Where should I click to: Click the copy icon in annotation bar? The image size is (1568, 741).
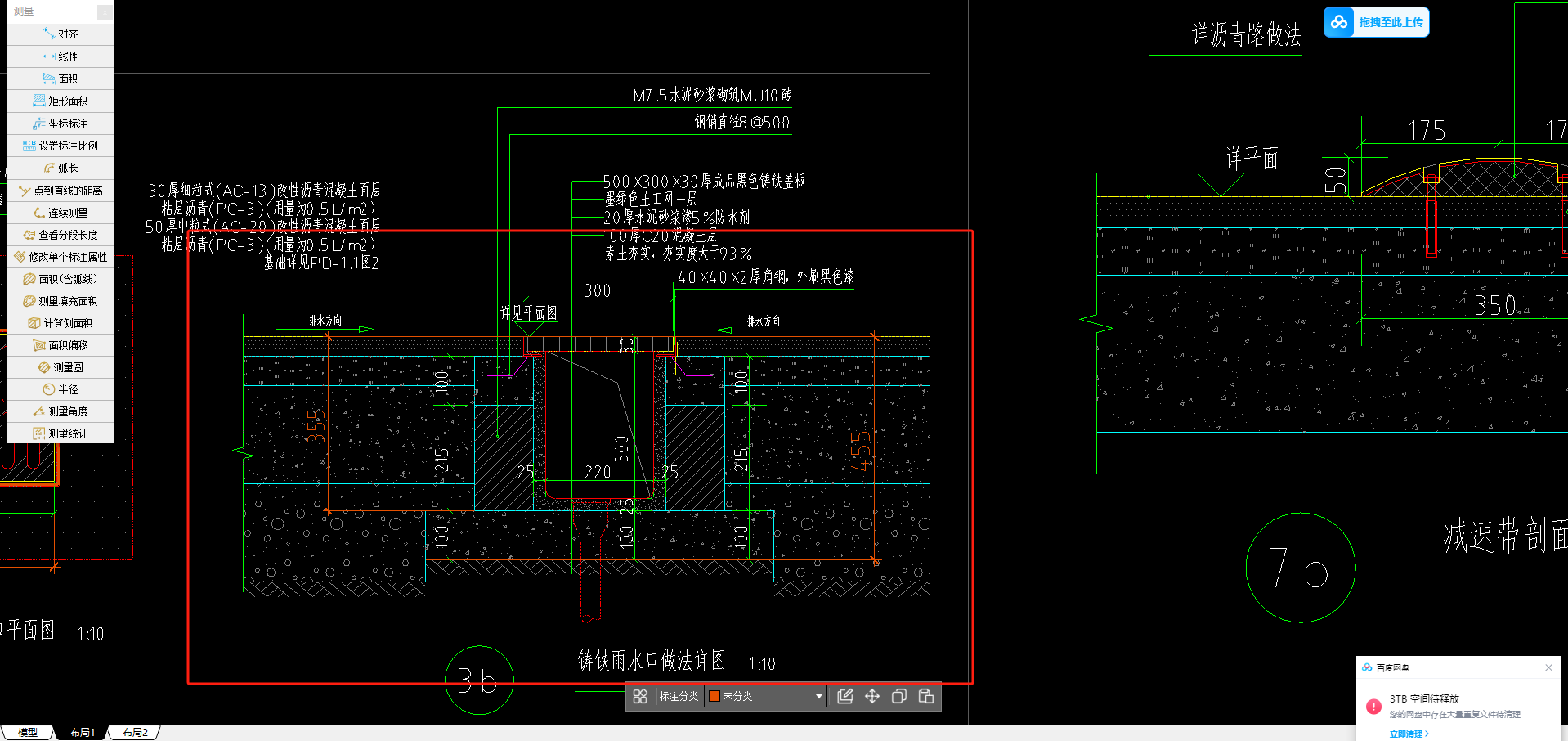coord(899,696)
